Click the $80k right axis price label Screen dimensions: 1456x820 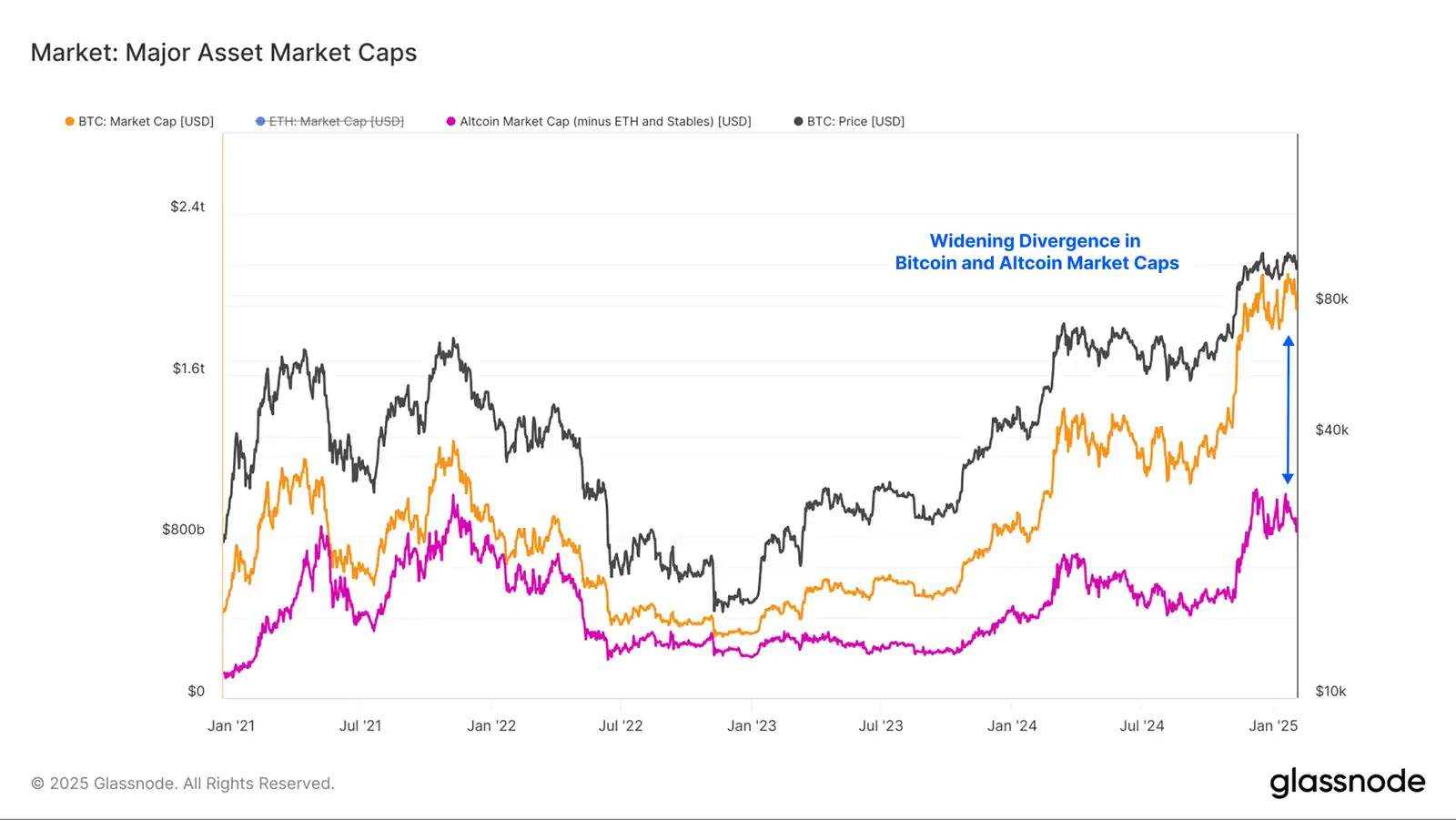[1331, 299]
